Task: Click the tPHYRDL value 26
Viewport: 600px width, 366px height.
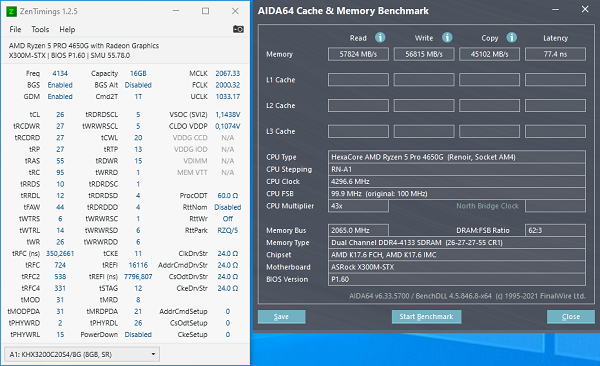Action: coord(138,323)
